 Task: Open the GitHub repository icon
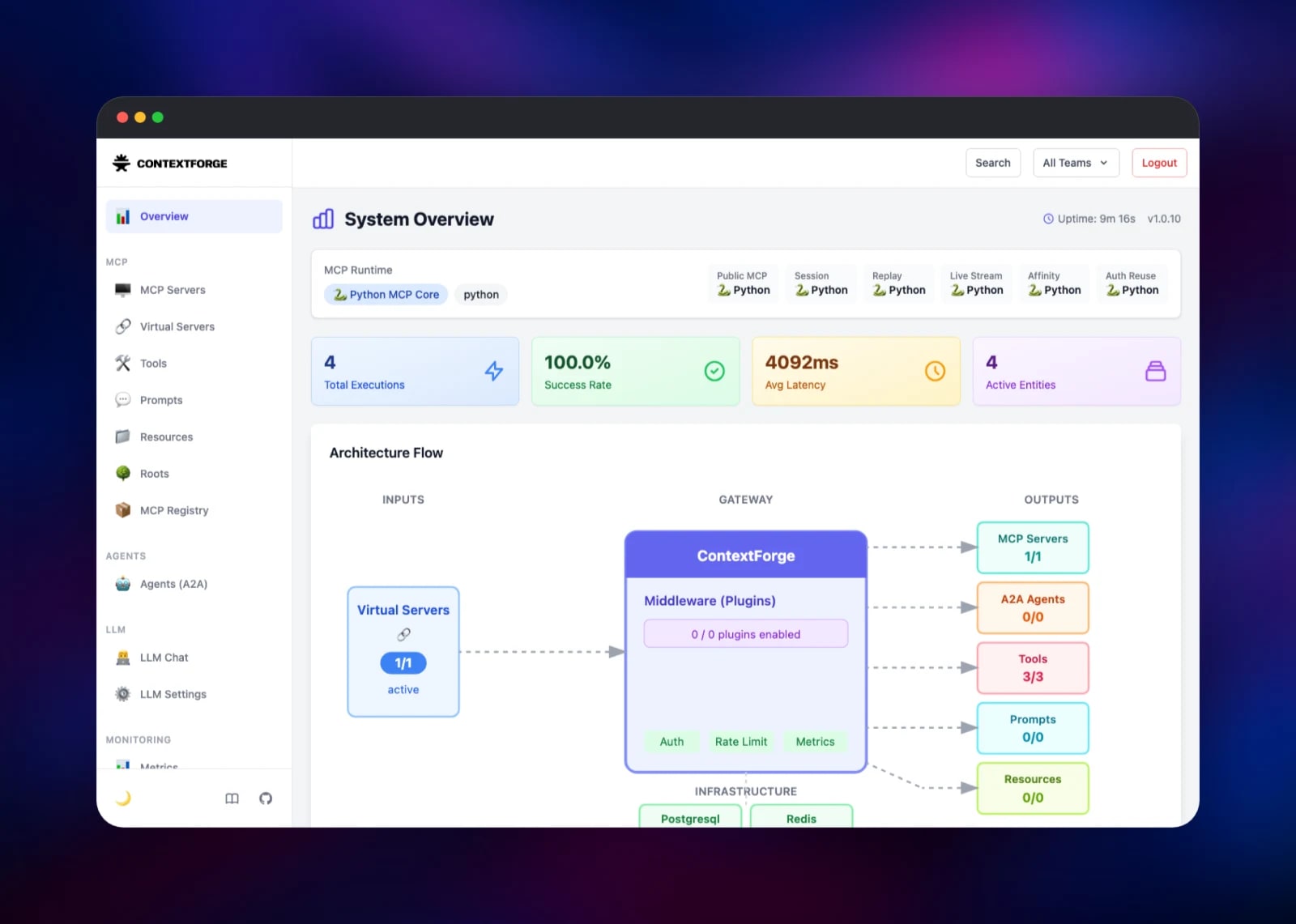(266, 798)
